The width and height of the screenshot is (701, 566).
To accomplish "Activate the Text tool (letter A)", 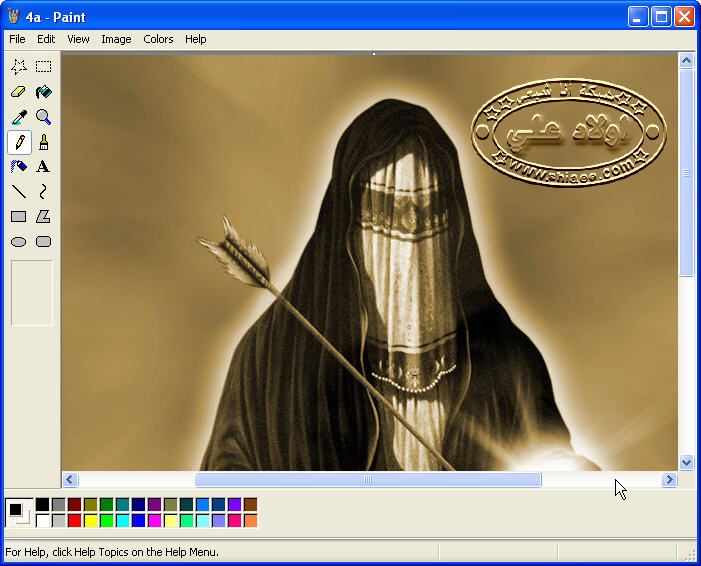I will [43, 167].
